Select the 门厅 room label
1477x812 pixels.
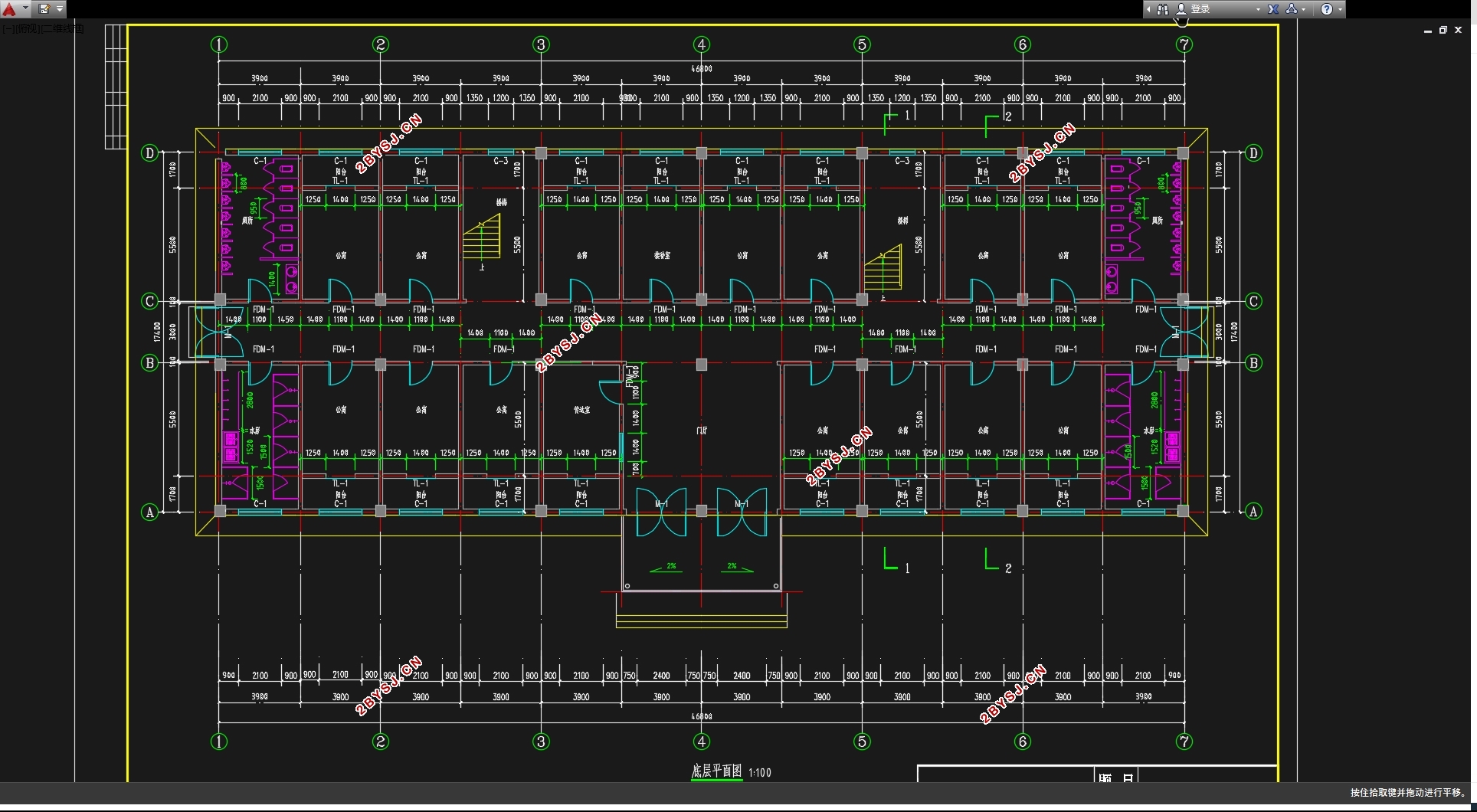(702, 431)
